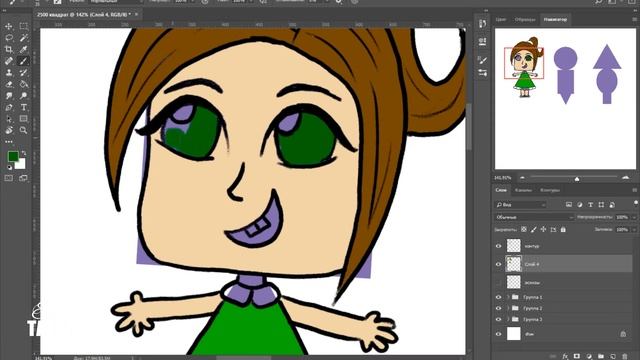Expand the Группа 1 group
Viewport: 640px width, 360px height.
508,297
